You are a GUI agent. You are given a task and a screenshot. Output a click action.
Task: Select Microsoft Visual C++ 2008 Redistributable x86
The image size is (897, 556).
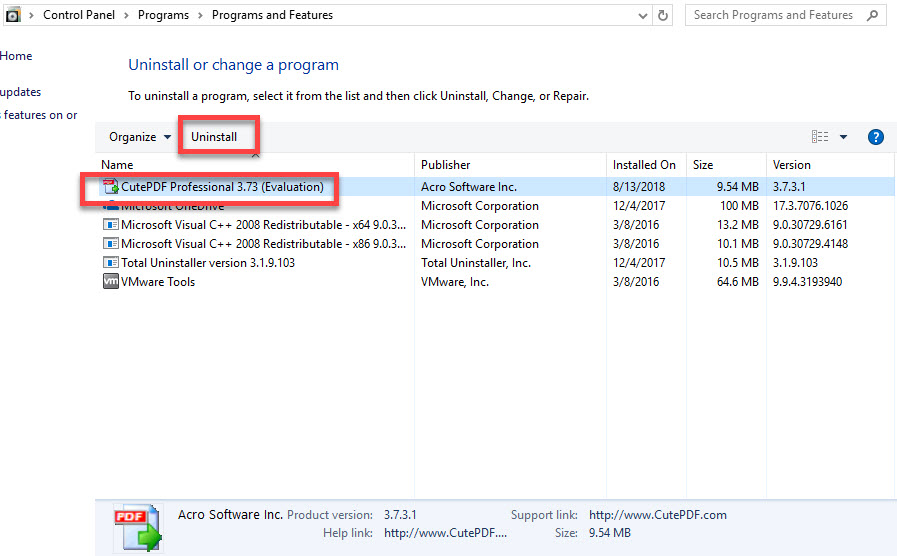pyautogui.click(x=264, y=244)
